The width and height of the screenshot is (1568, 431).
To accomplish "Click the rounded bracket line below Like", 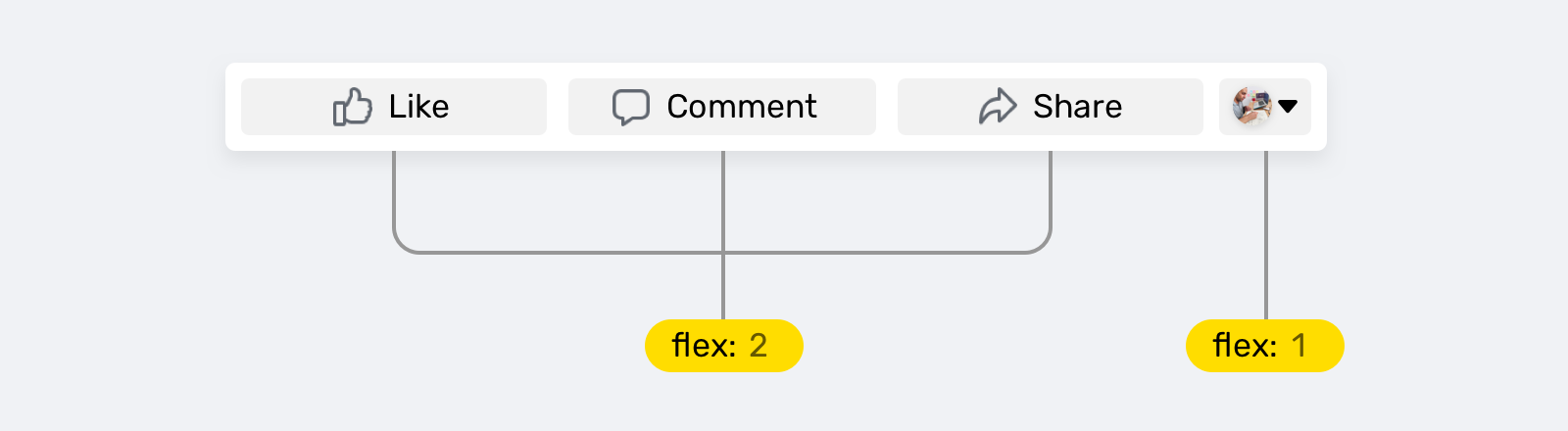I will [x=394, y=196].
